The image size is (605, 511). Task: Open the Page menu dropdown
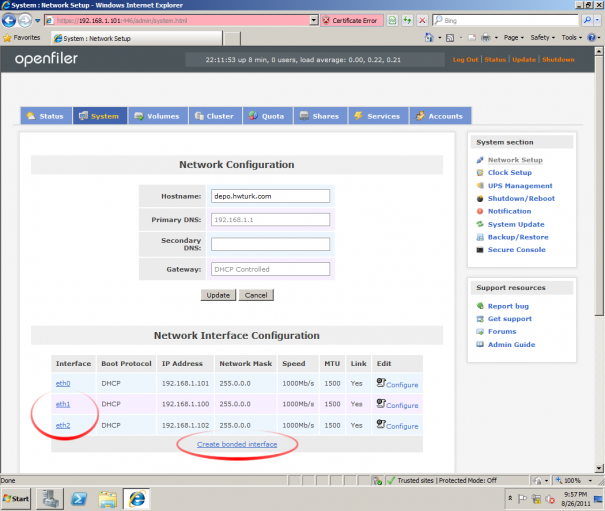point(514,37)
